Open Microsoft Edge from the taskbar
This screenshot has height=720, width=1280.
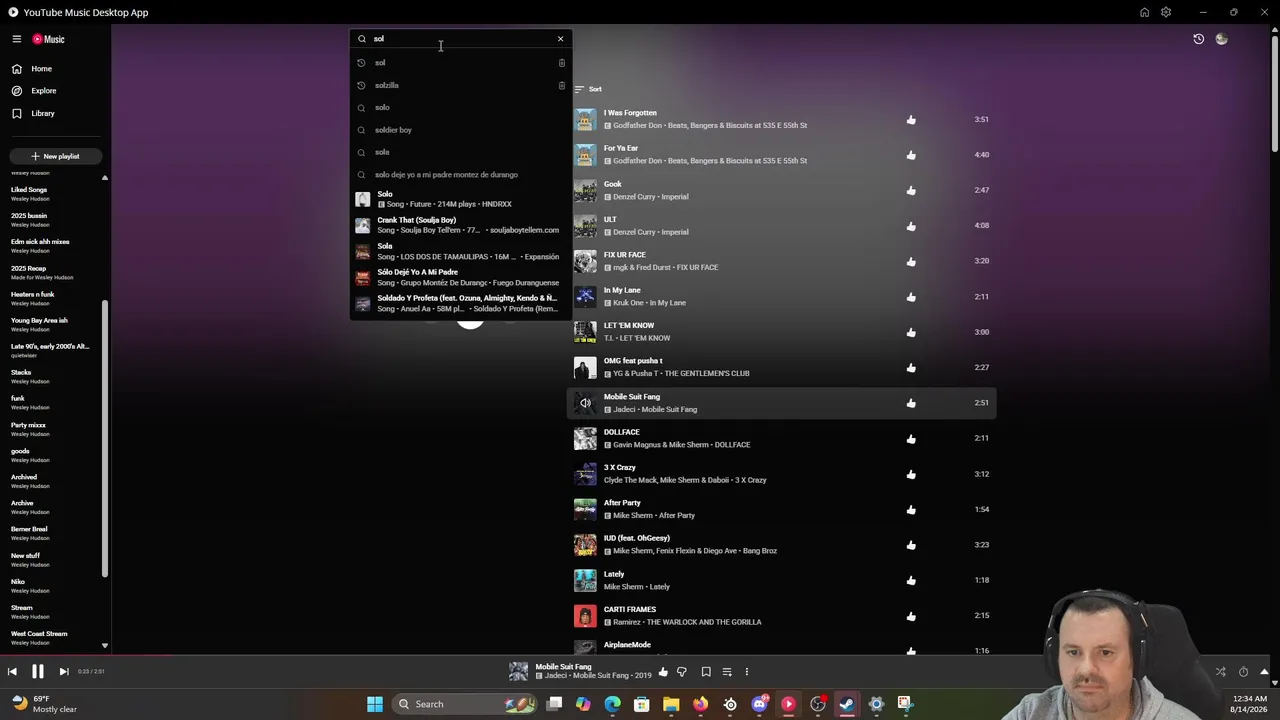coord(613,704)
